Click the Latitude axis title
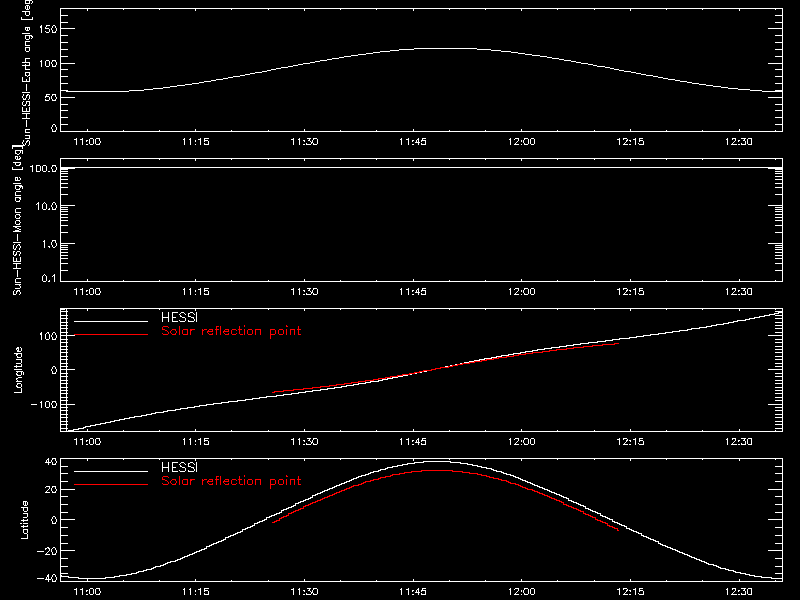This screenshot has height=600, width=800. [x=24, y=520]
